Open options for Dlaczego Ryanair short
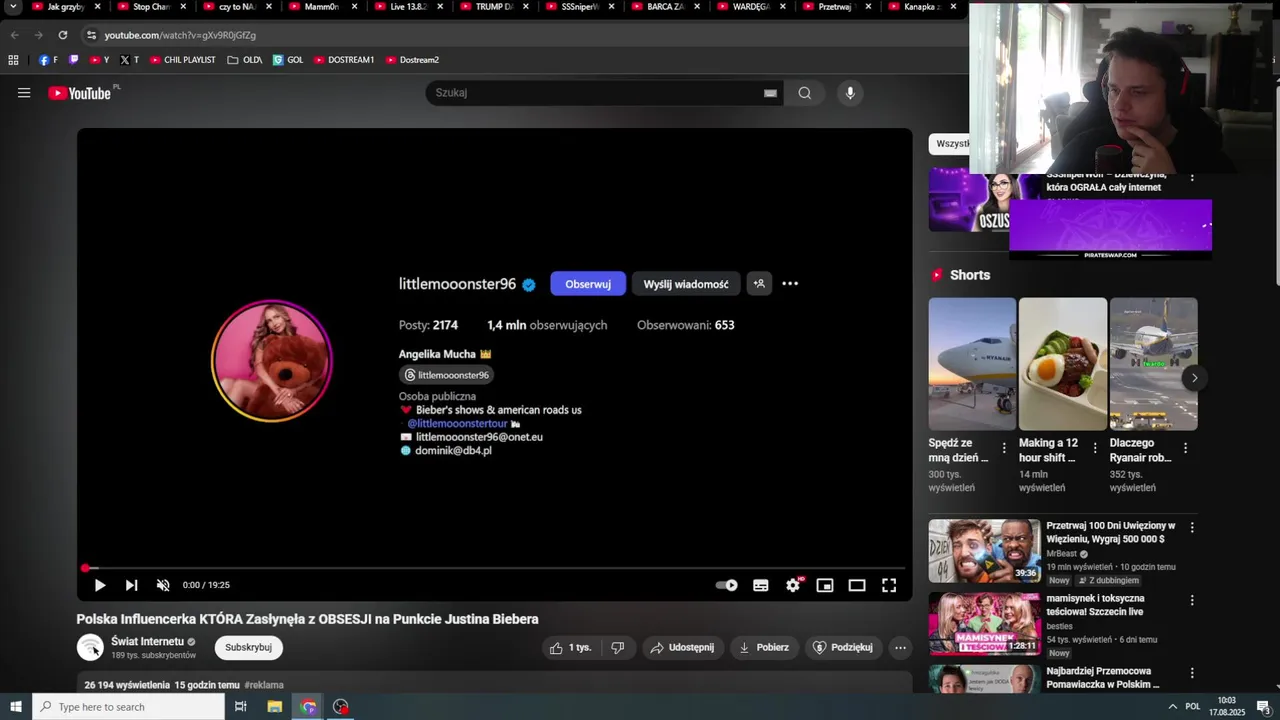Image resolution: width=1280 pixels, height=720 pixels. [x=1185, y=448]
